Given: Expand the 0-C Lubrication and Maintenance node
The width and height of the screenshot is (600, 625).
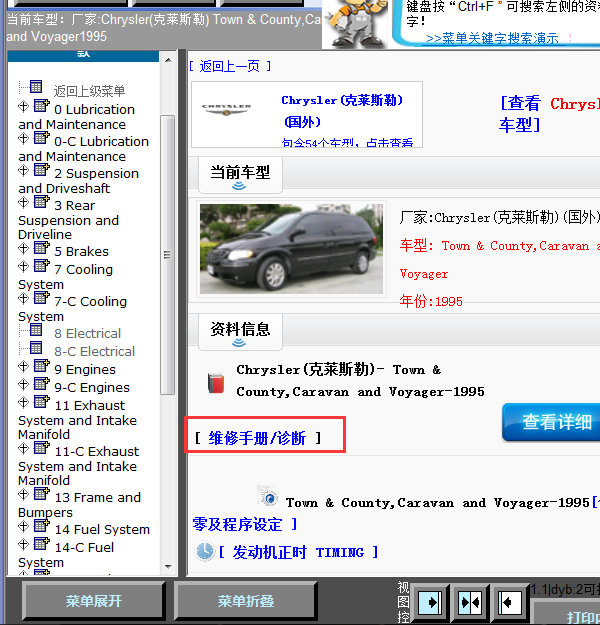Looking at the screenshot, I should click(23, 138).
